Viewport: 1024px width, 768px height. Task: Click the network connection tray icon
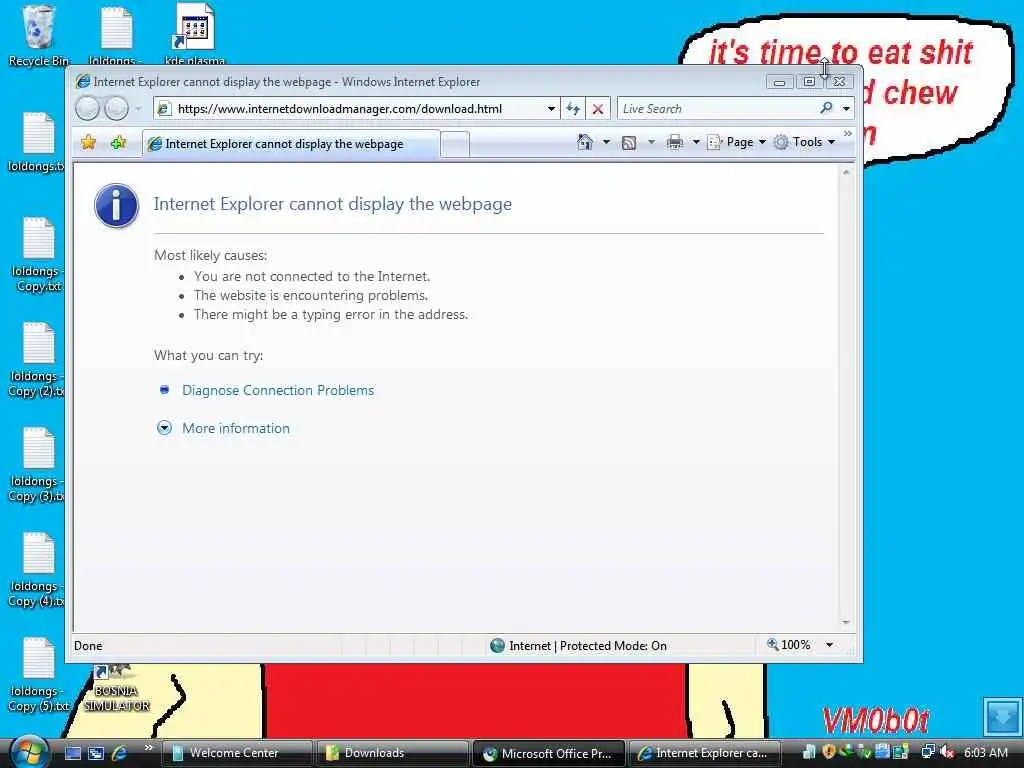coord(927,752)
